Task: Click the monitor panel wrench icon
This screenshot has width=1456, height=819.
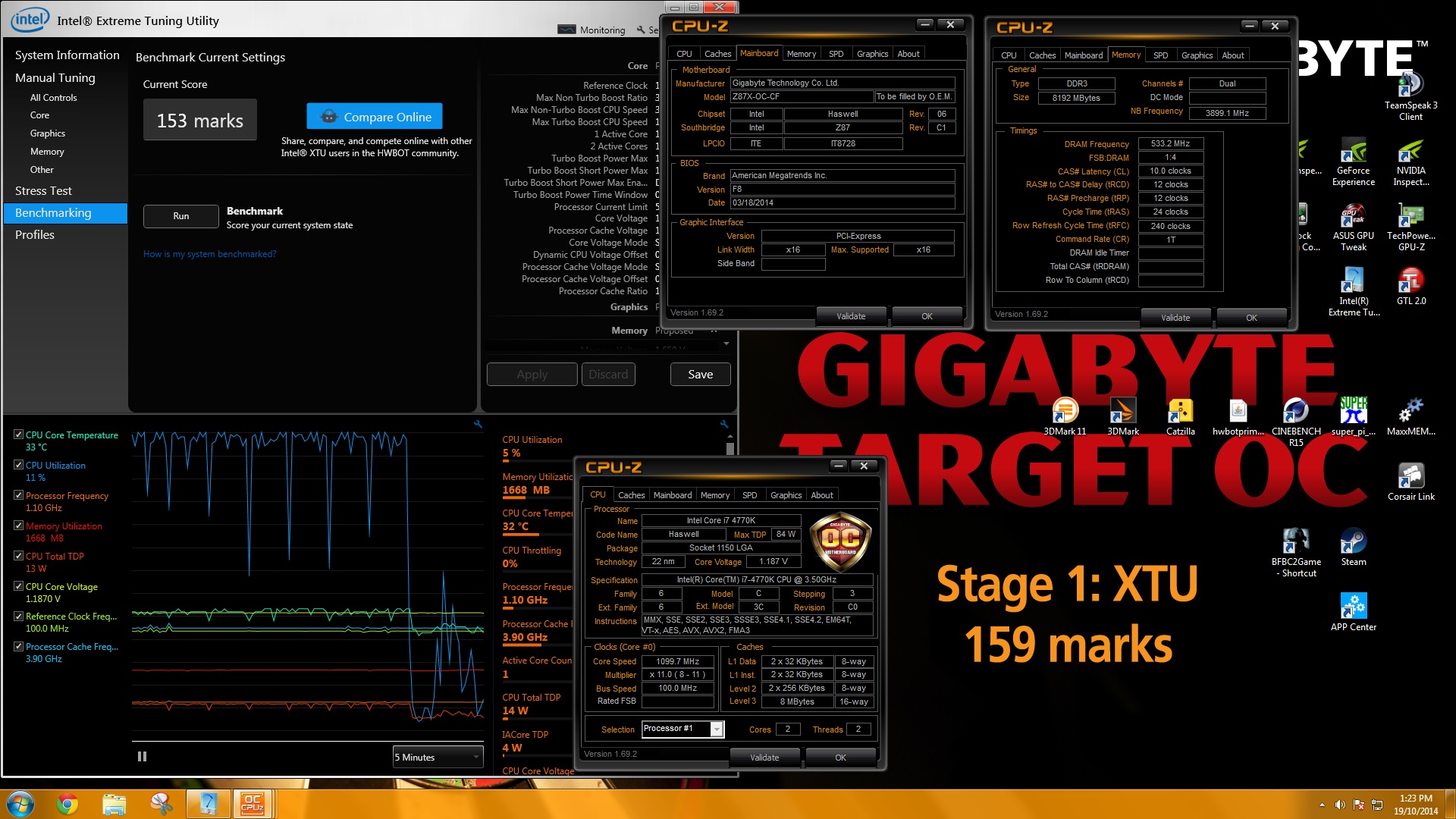Action: [x=724, y=424]
